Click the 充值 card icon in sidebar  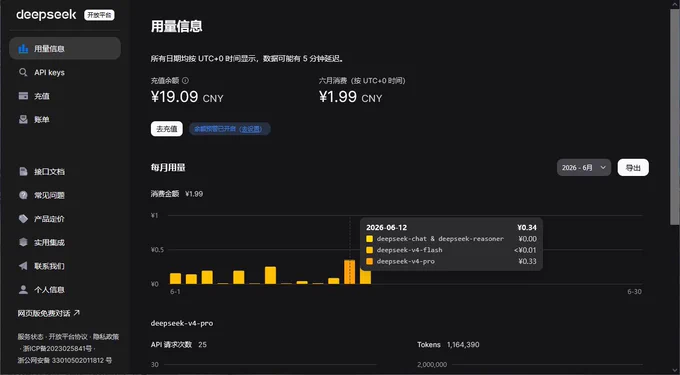coord(23,96)
